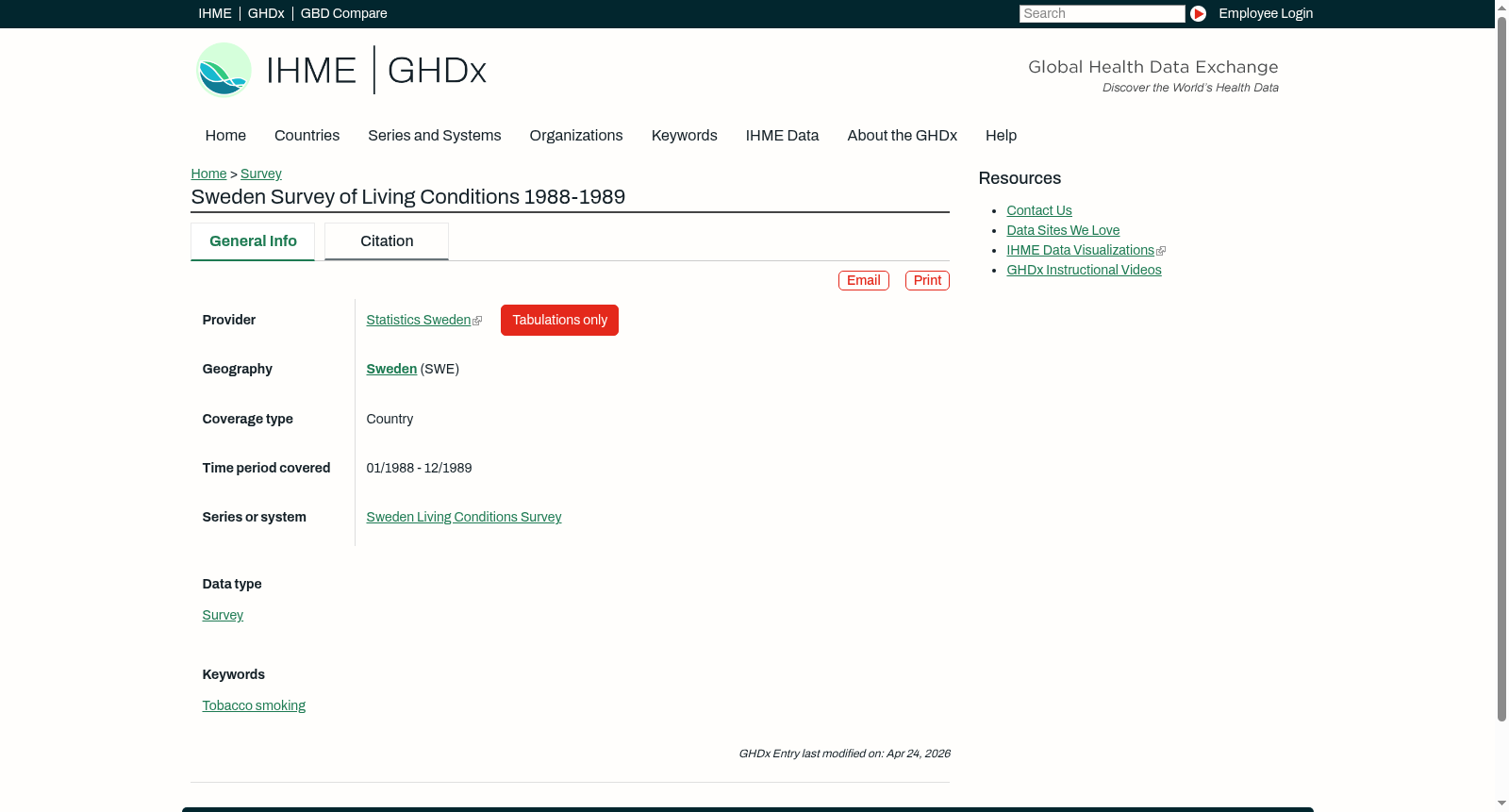1509x812 pixels.
Task: Open the Keywords menu item
Action: click(x=685, y=136)
